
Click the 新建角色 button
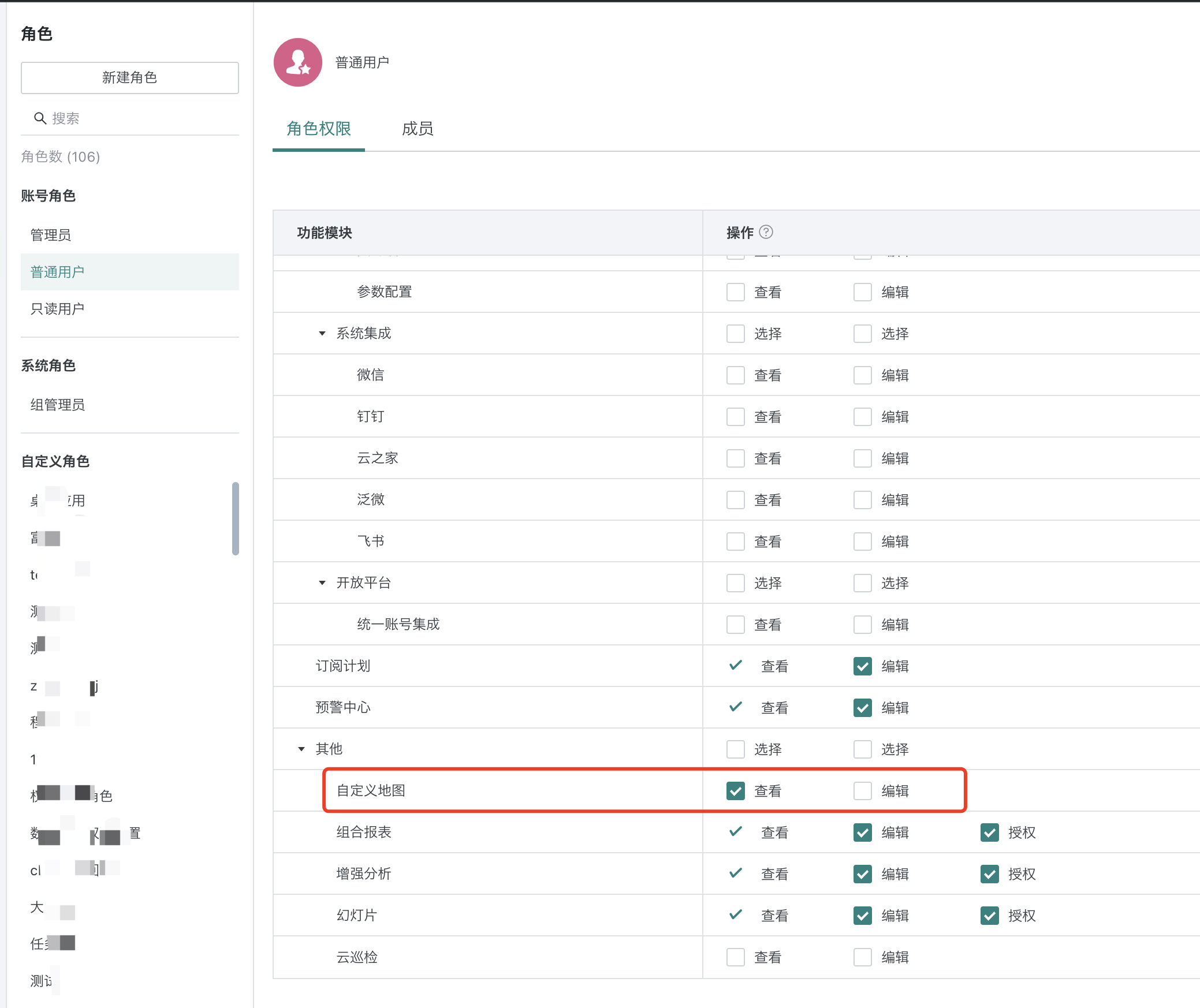click(x=130, y=78)
